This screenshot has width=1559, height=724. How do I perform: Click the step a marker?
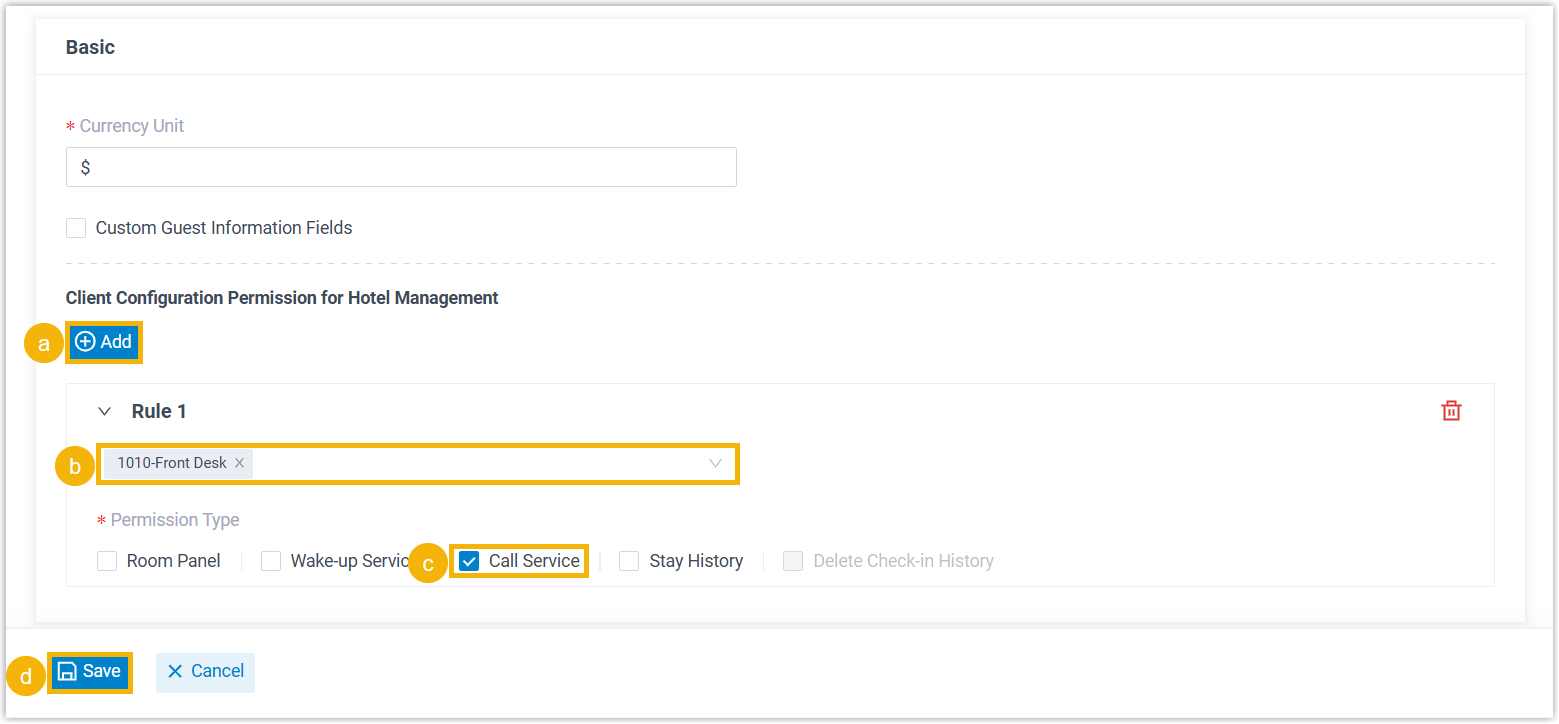(x=43, y=344)
